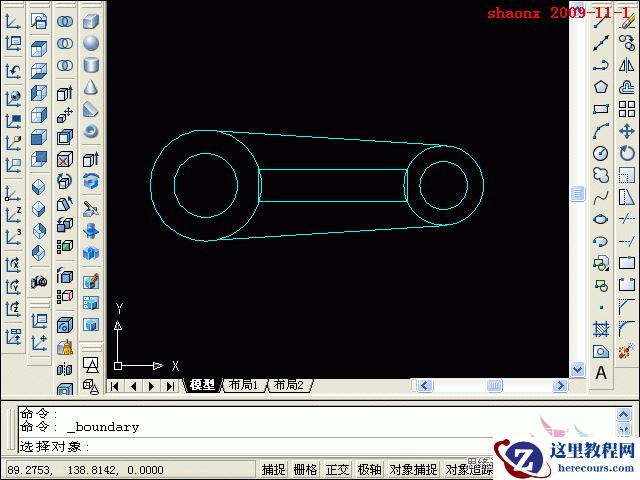Select the Rotate modify tool
This screenshot has width=640, height=480.
[627, 153]
